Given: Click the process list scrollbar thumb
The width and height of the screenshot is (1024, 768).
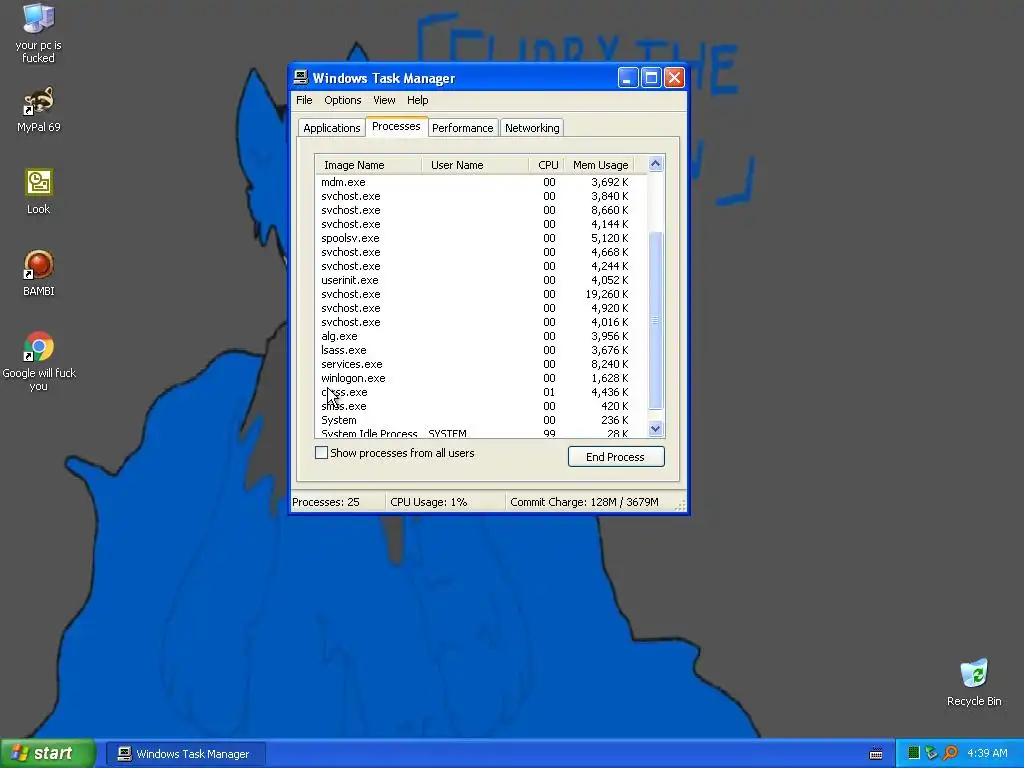Looking at the screenshot, I should click(x=656, y=320).
